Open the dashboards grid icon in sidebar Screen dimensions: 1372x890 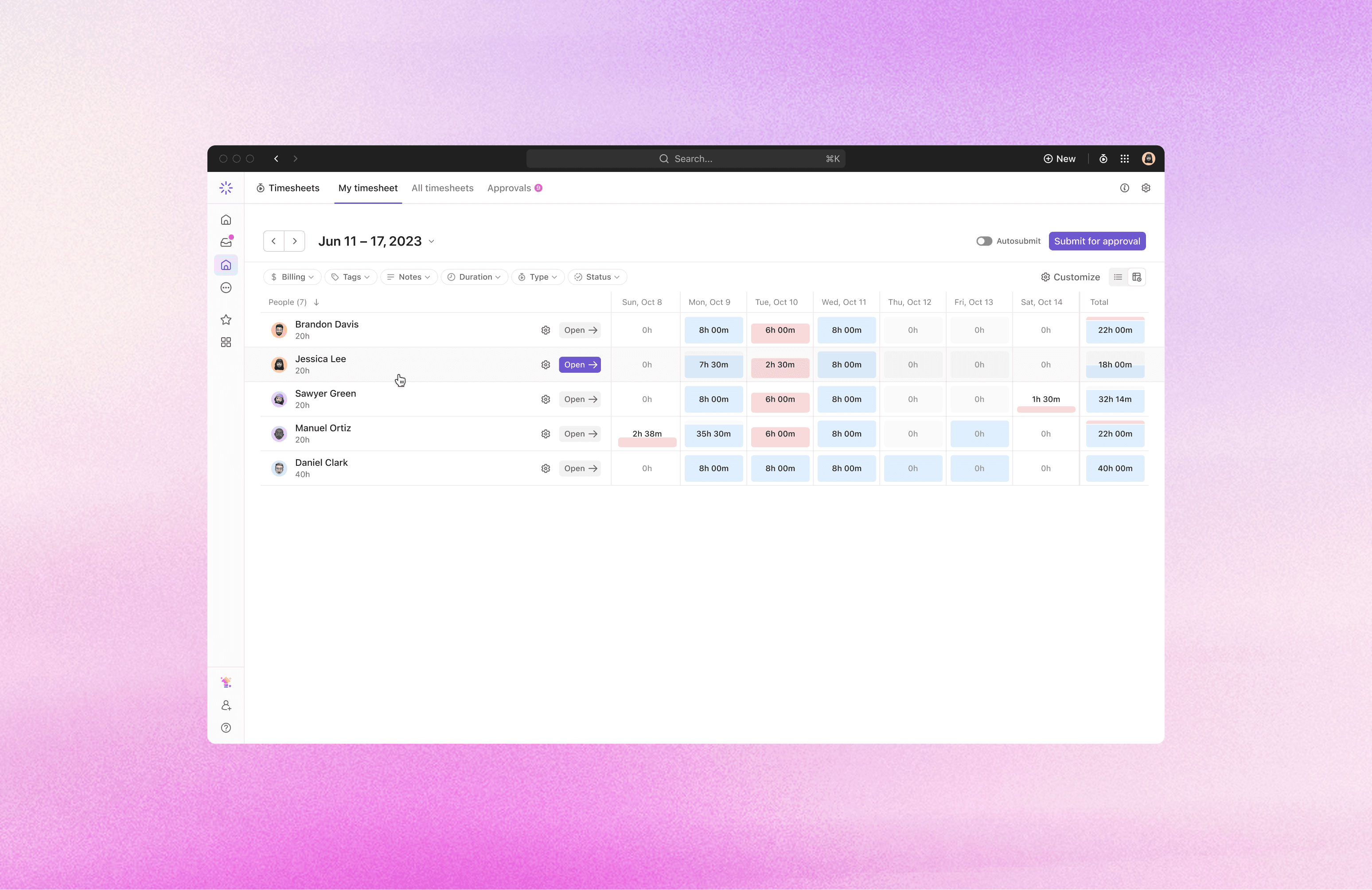point(226,343)
